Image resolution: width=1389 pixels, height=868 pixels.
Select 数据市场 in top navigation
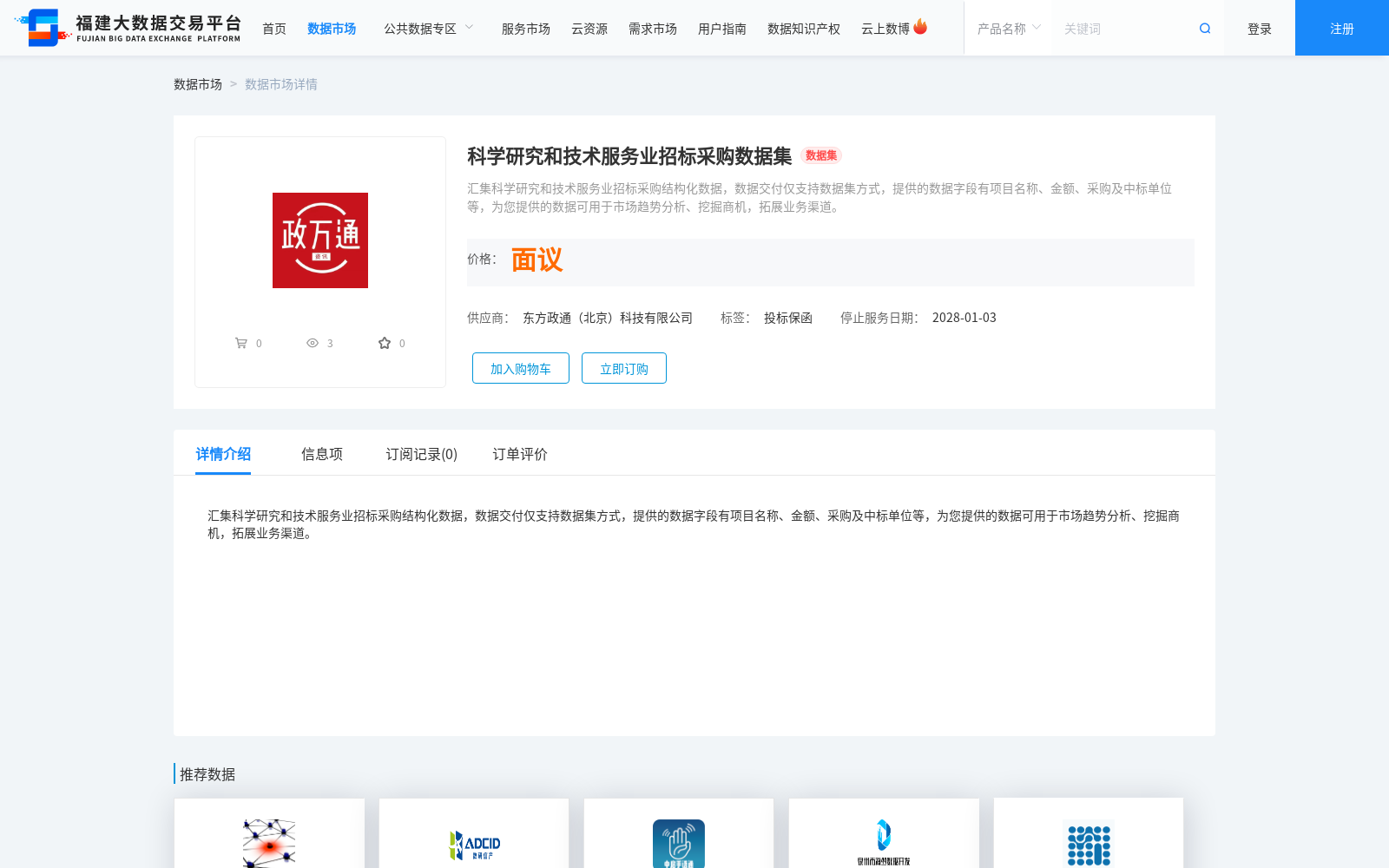pyautogui.click(x=332, y=29)
